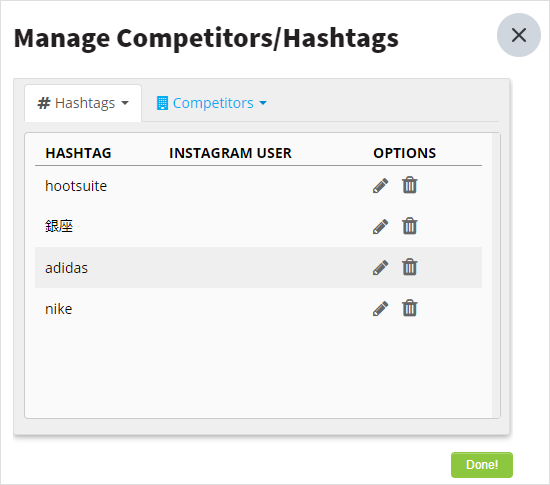Click the HASHTAG column header
Screen dimensions: 550x485
click(78, 153)
